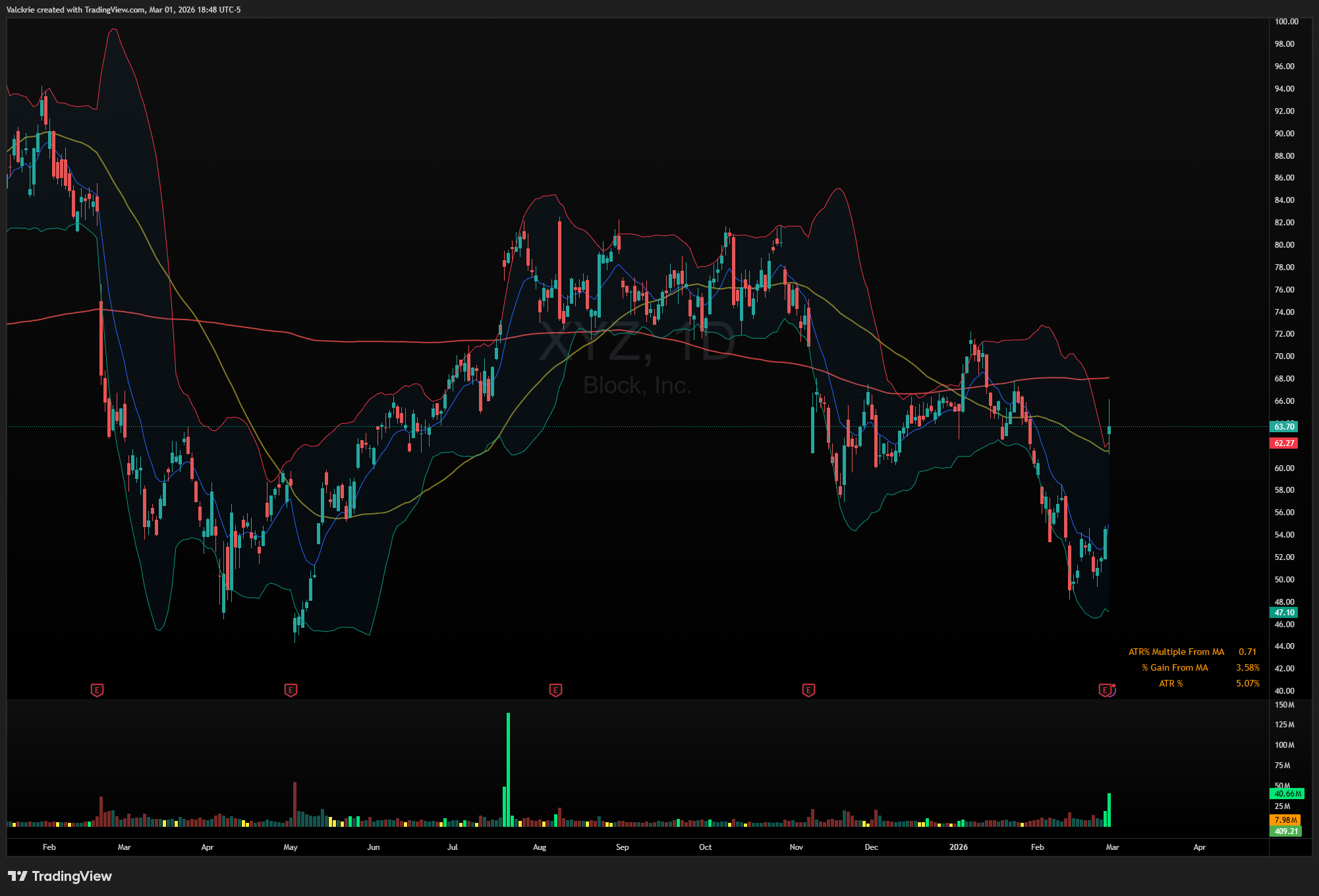This screenshot has width=1319, height=896.
Task: Click the 40.66M volume label
Action: click(x=1287, y=794)
